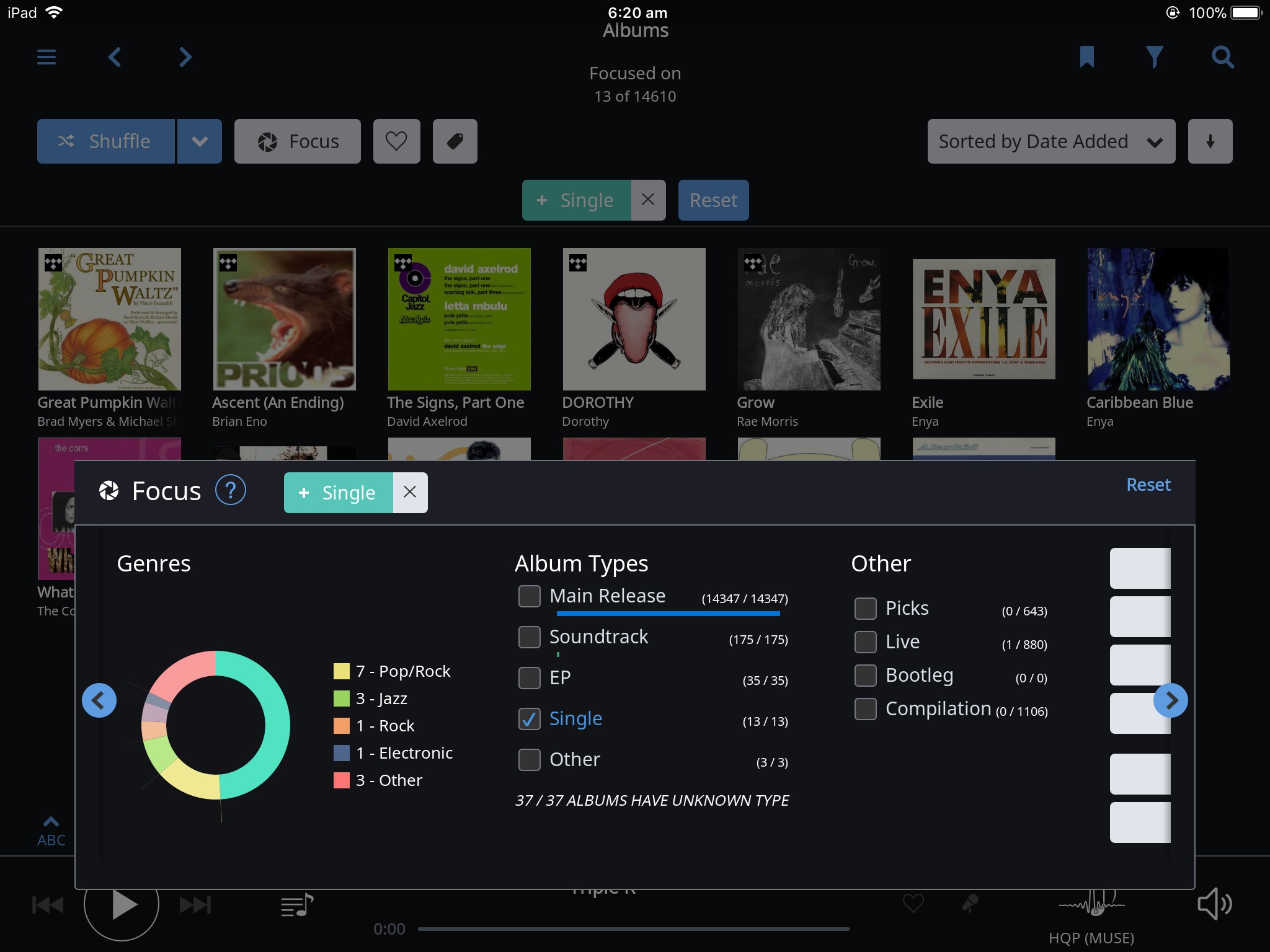
Task: Open the play queue icon
Action: coord(297,905)
